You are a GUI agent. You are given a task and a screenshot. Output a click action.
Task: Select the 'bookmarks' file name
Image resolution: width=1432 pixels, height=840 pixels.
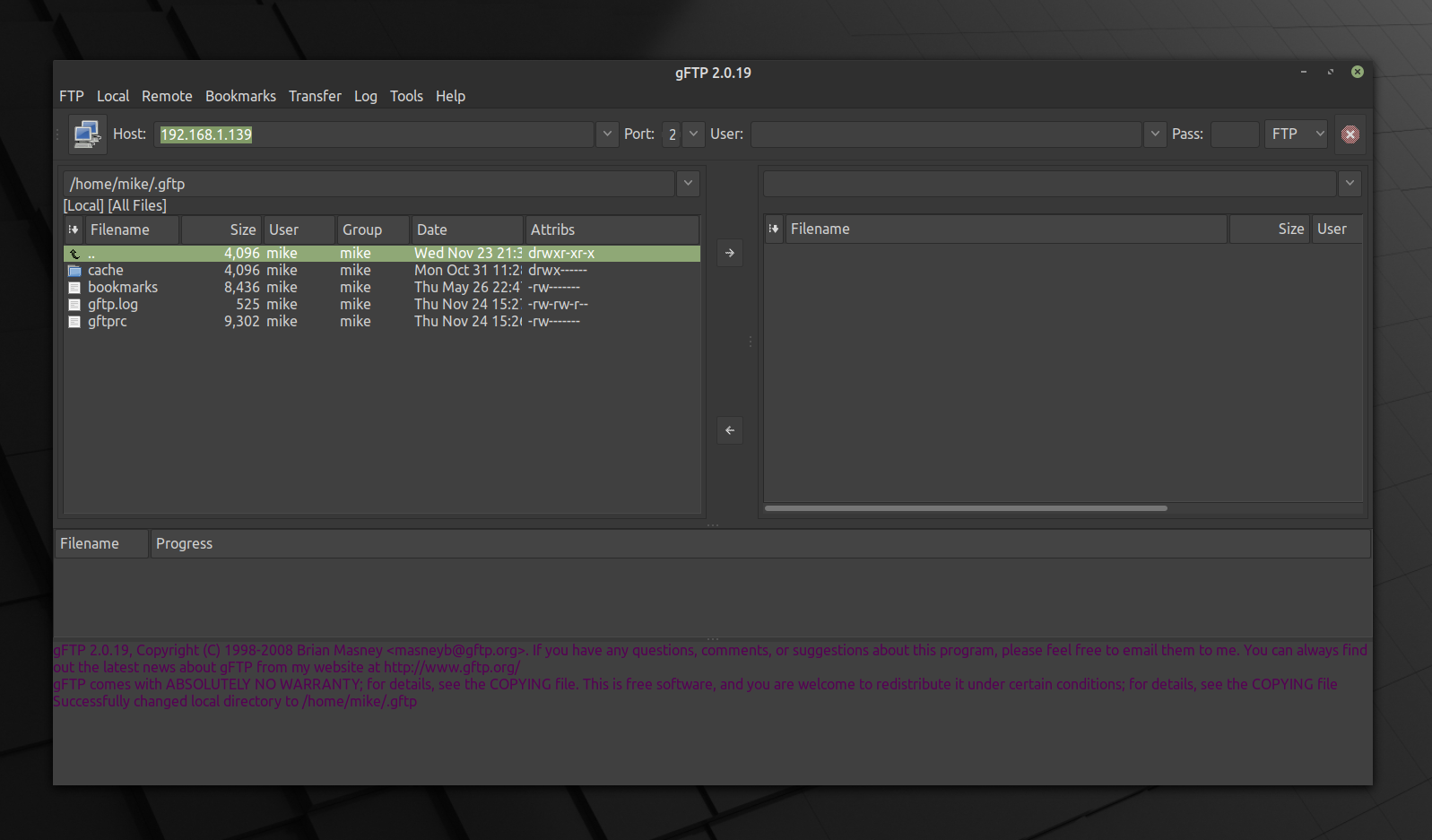[x=123, y=288]
